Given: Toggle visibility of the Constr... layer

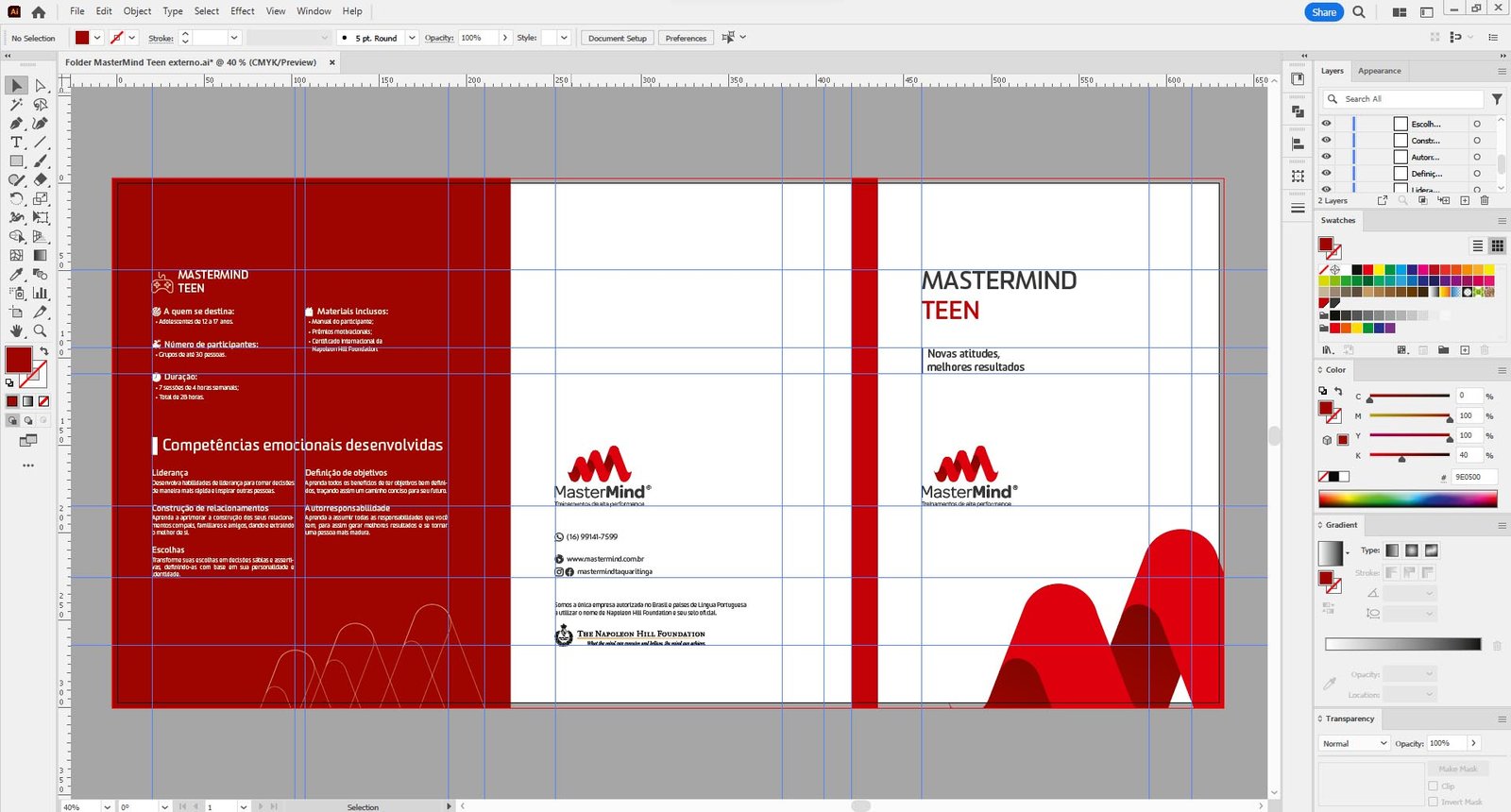Looking at the screenshot, I should click(1326, 140).
